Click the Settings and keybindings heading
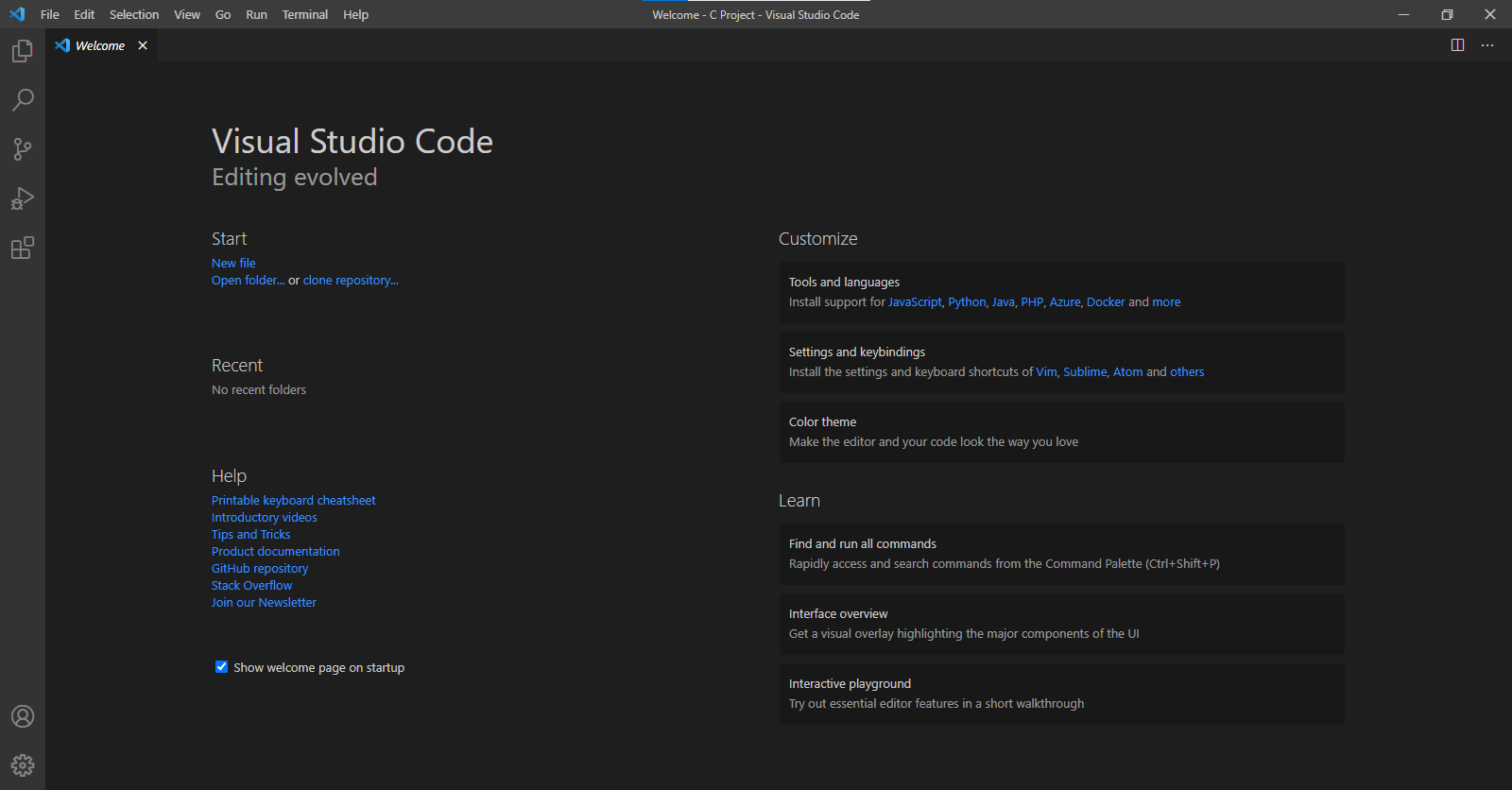This screenshot has height=790, width=1512. (x=857, y=352)
